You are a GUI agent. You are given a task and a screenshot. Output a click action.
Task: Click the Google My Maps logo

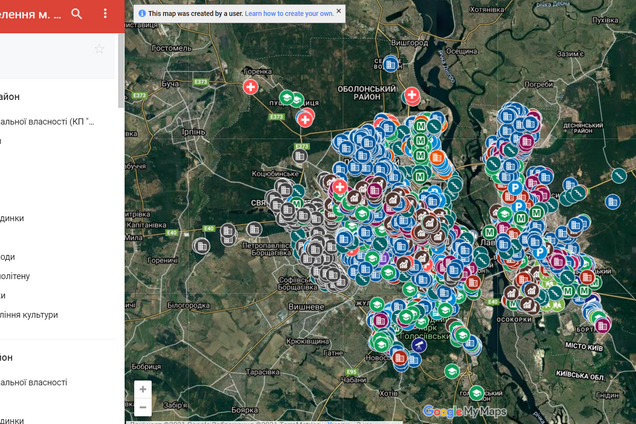(x=464, y=411)
